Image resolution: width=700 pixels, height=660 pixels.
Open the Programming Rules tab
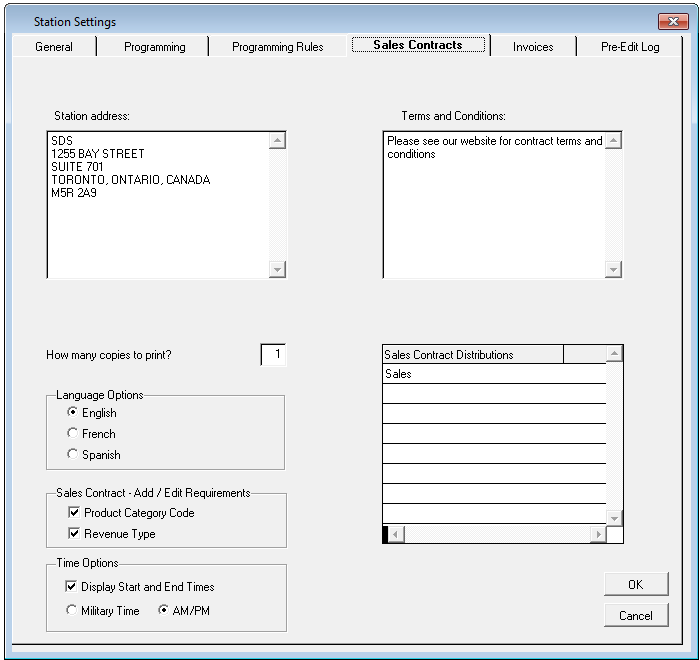pyautogui.click(x=277, y=47)
